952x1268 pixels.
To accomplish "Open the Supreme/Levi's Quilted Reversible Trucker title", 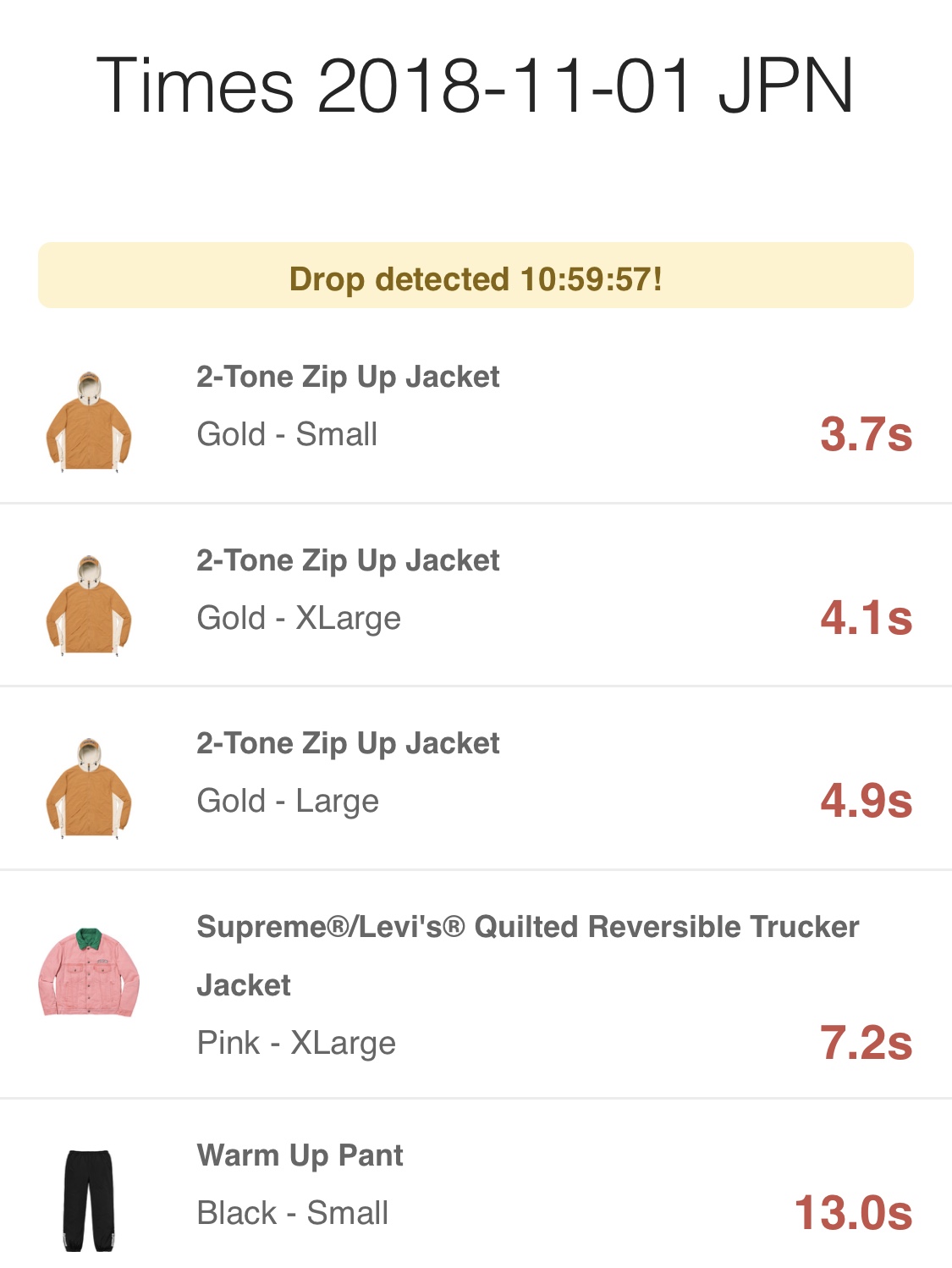I will [528, 956].
